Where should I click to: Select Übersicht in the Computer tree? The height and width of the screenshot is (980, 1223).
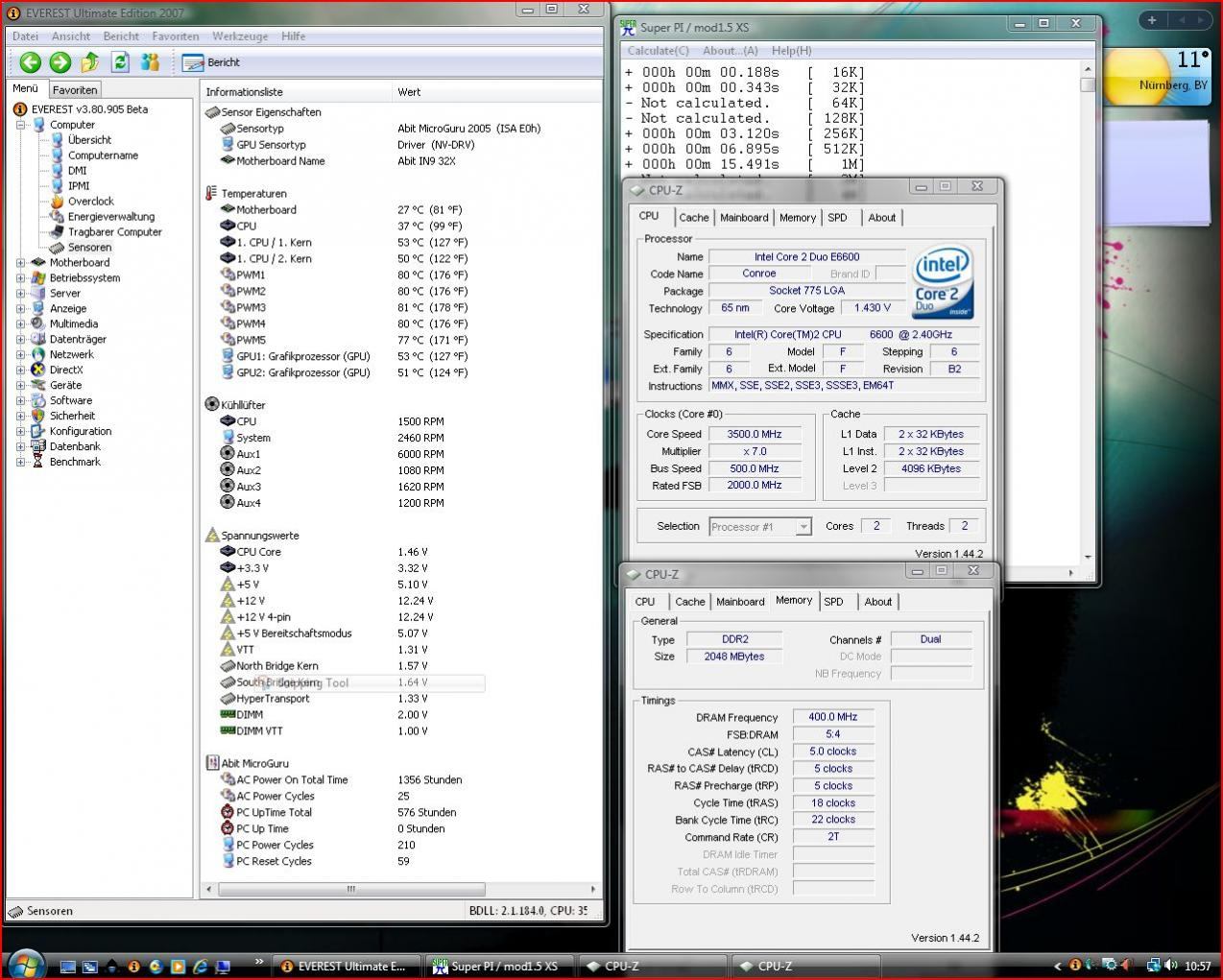coord(89,140)
